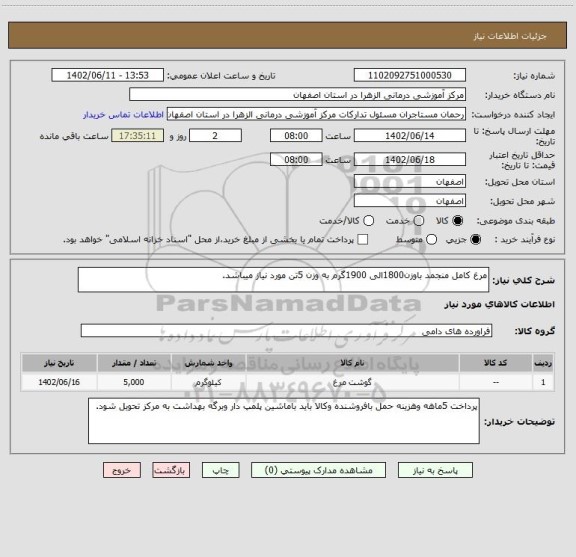Select the جزیی purchase type radio
The width and height of the screenshot is (576, 557).
click(476, 240)
